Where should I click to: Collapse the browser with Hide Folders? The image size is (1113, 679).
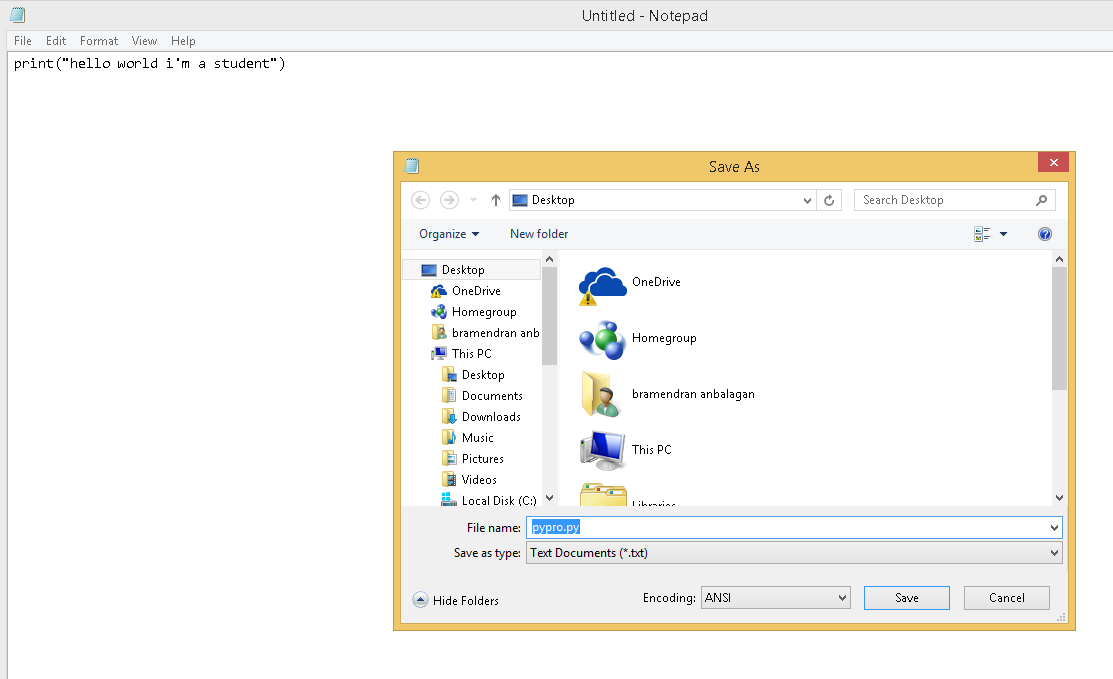tap(456, 600)
